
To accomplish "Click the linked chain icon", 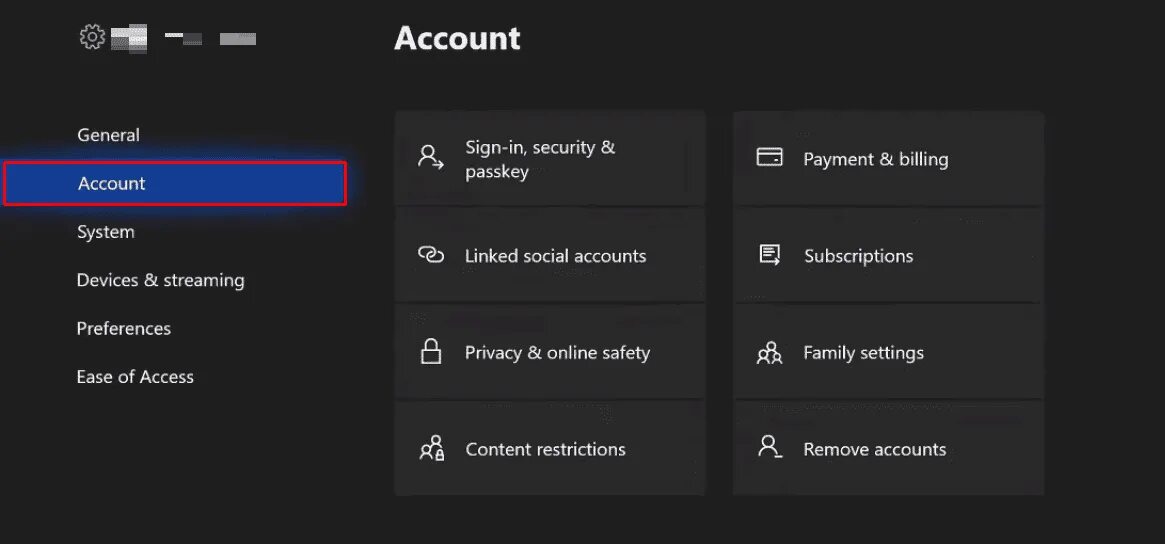I will (x=431, y=255).
